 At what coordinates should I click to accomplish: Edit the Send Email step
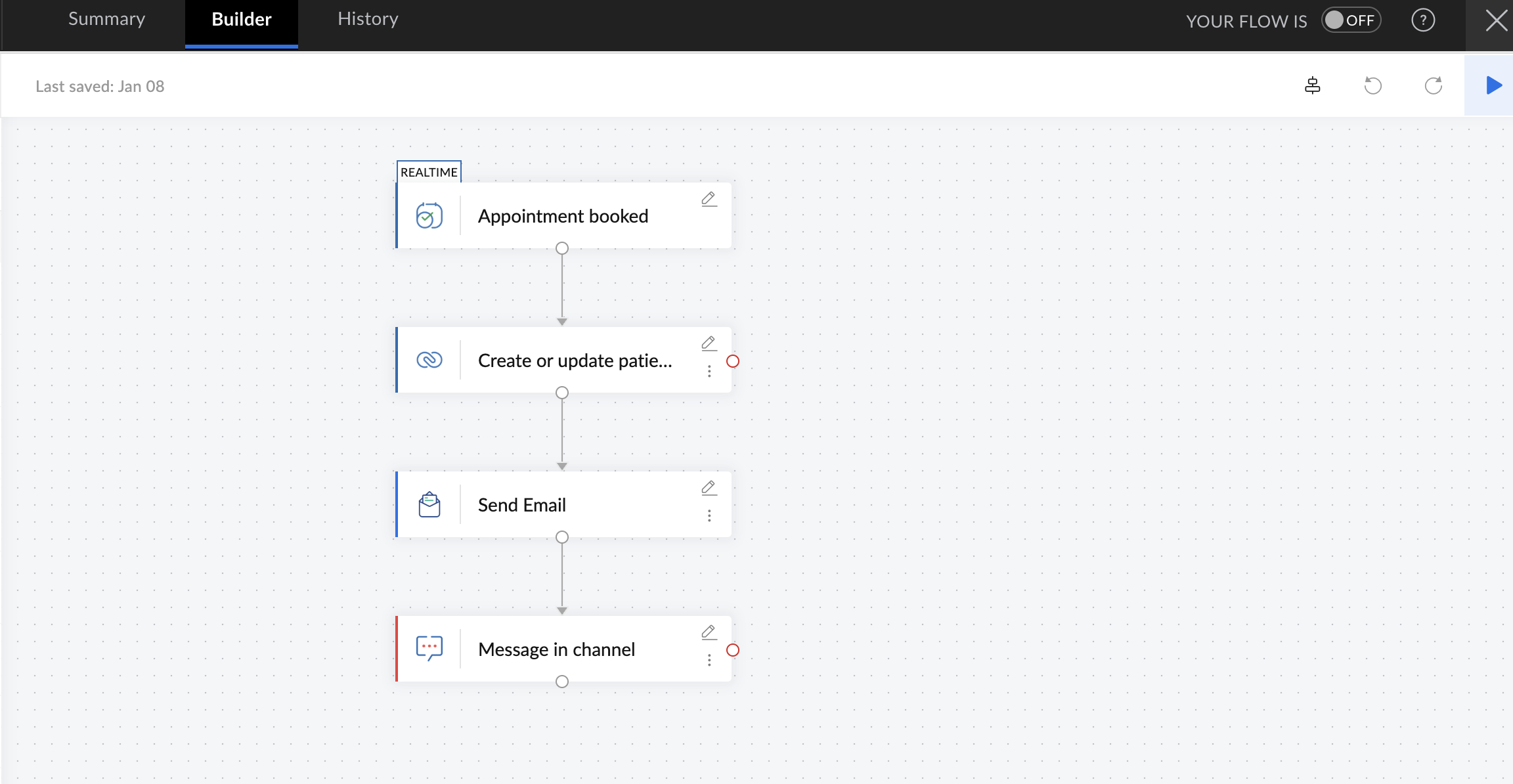[x=709, y=488]
